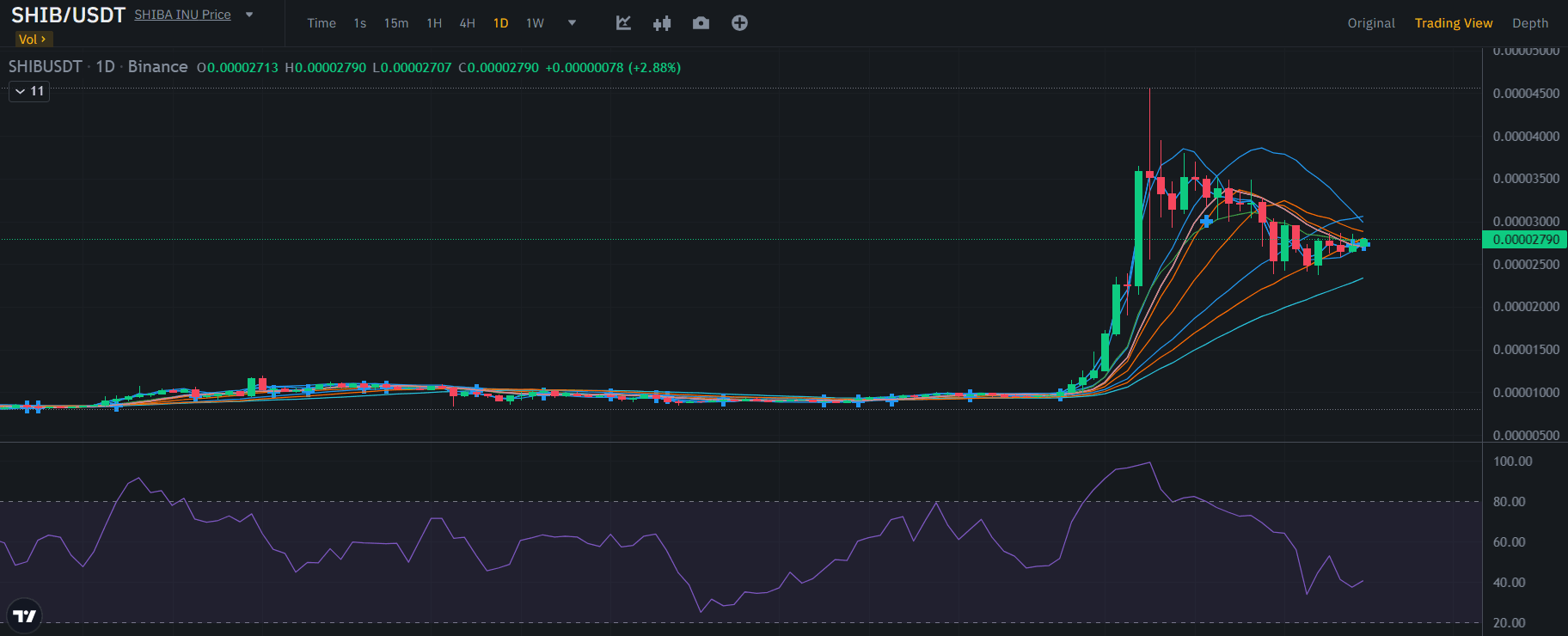Image resolution: width=1568 pixels, height=636 pixels.
Task: Select the Trading View tab
Action: tap(1453, 23)
